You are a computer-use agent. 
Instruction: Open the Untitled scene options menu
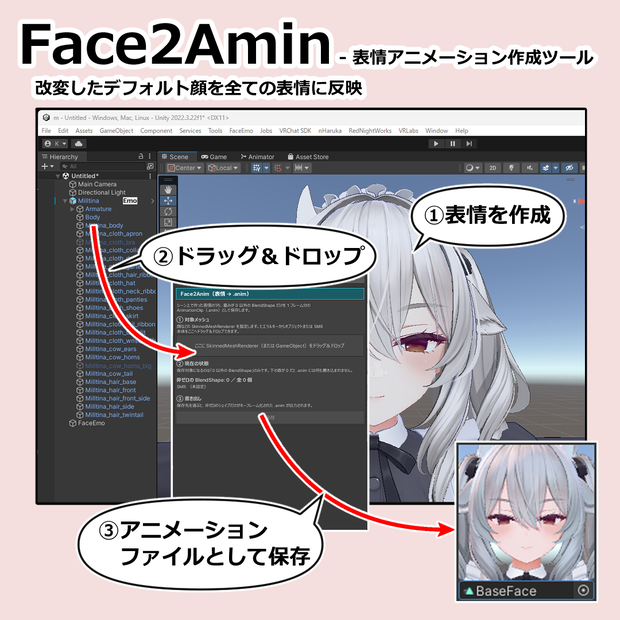tap(150, 176)
